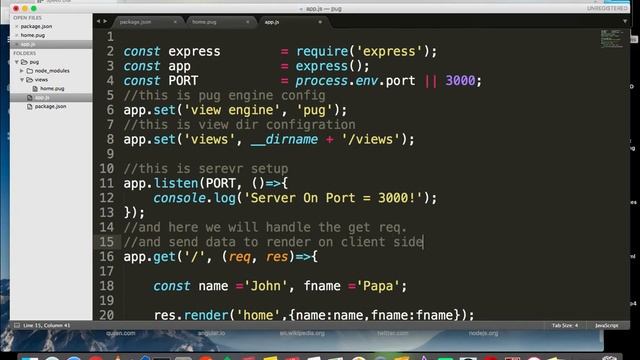This screenshot has width=640, height=360.
Task: Go to next tab with right arrow
Action: pos(105,21)
